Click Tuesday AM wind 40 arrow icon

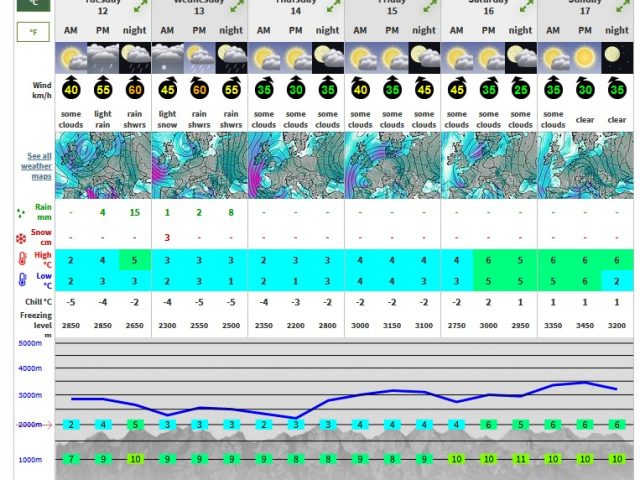[x=71, y=88]
